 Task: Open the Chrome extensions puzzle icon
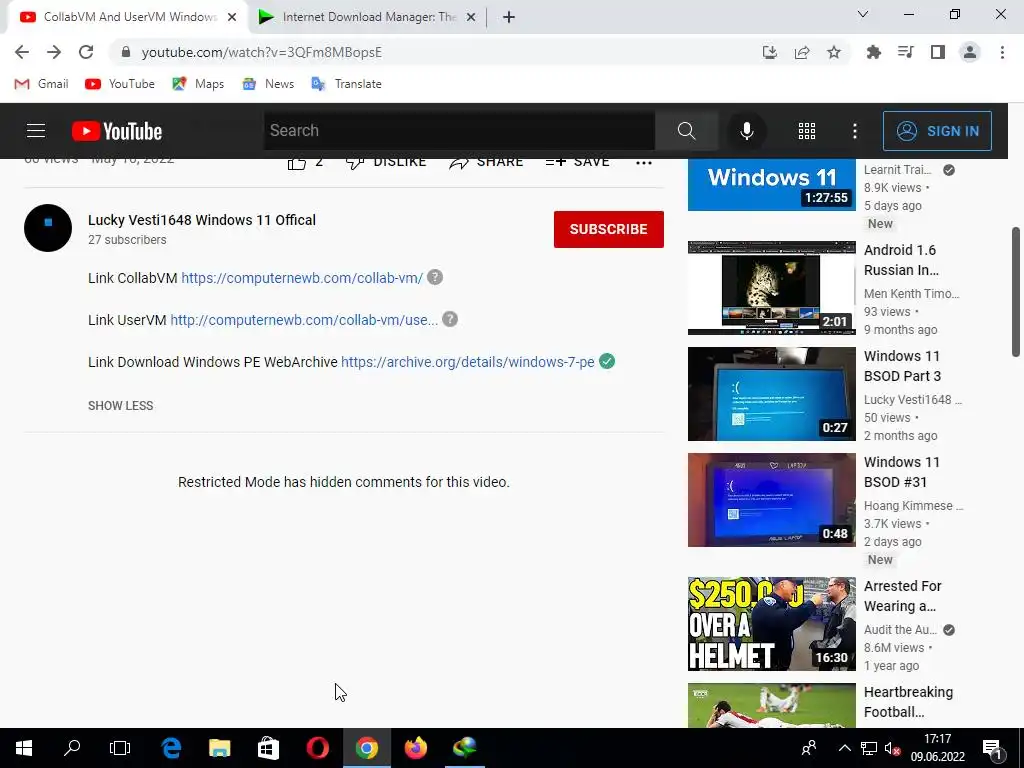point(873,52)
